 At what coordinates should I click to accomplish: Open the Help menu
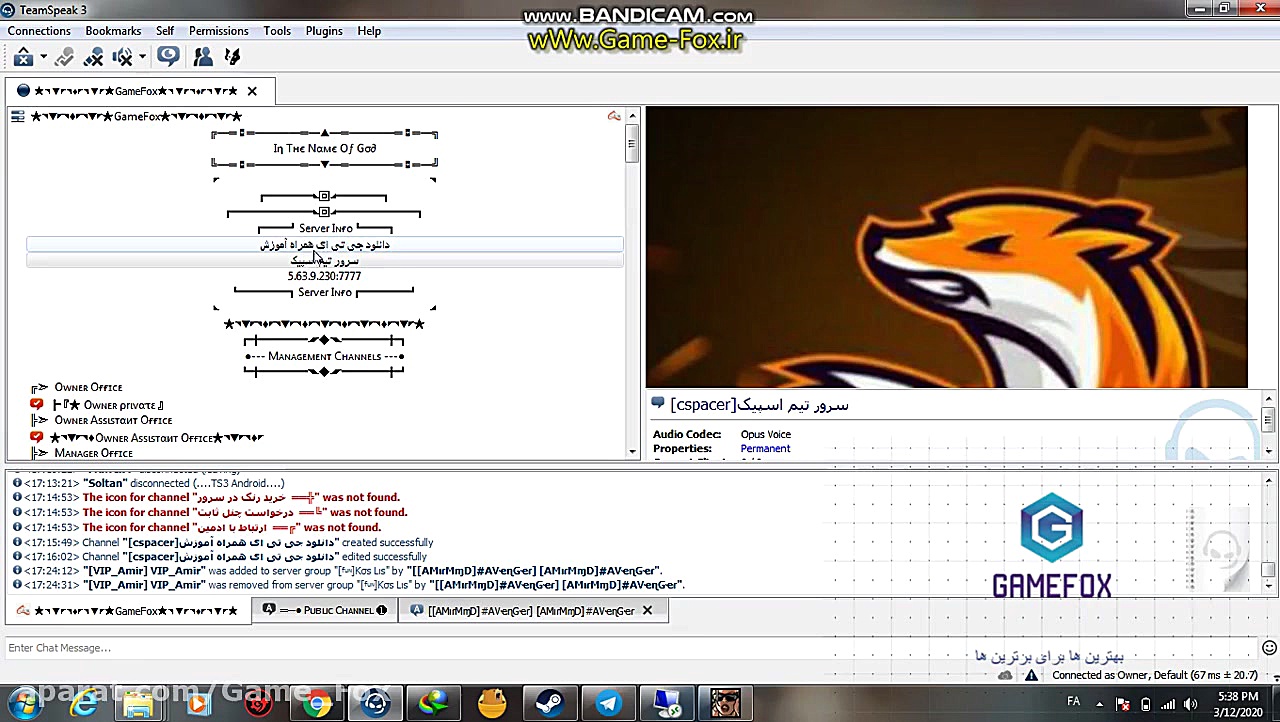(369, 31)
